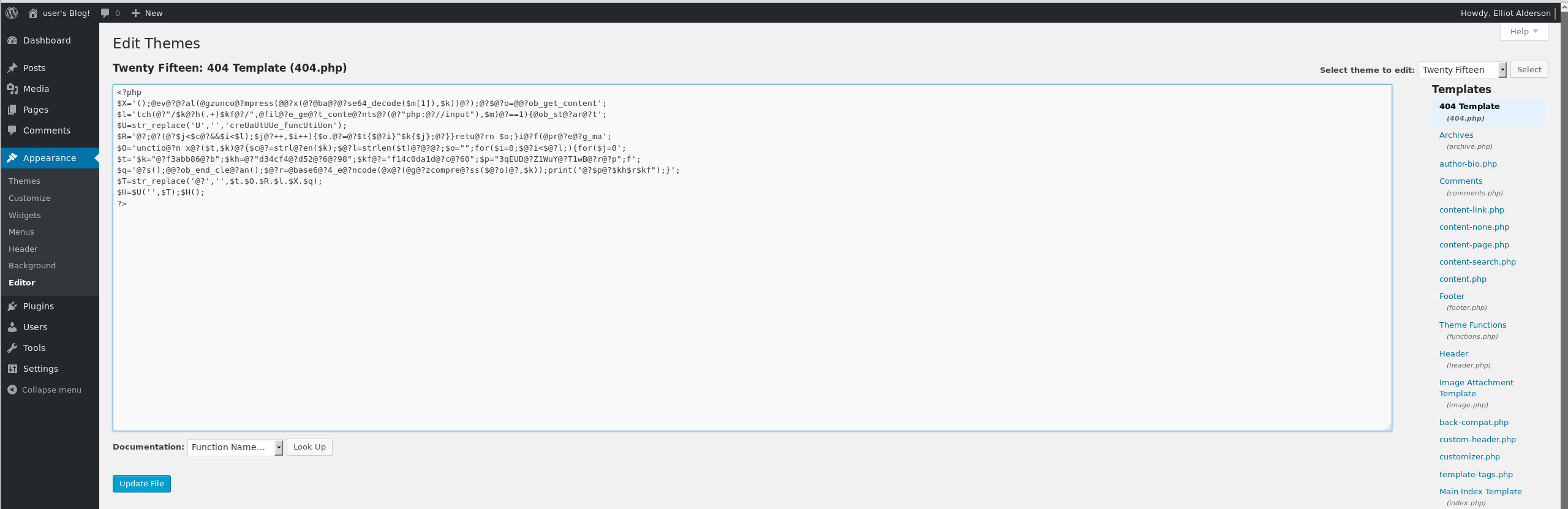Image resolution: width=1568 pixels, height=509 pixels.
Task: Open content-link.php template
Action: pos(1471,210)
